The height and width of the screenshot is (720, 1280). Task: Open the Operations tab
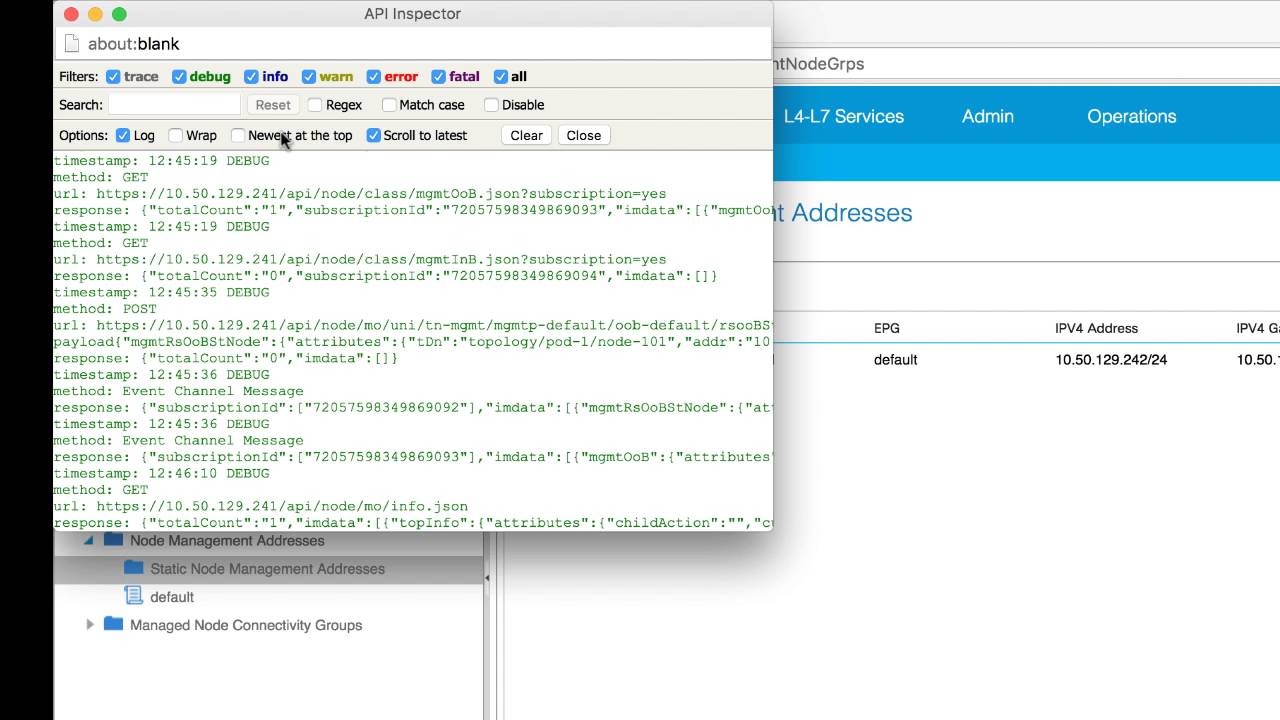pyautogui.click(x=1132, y=116)
